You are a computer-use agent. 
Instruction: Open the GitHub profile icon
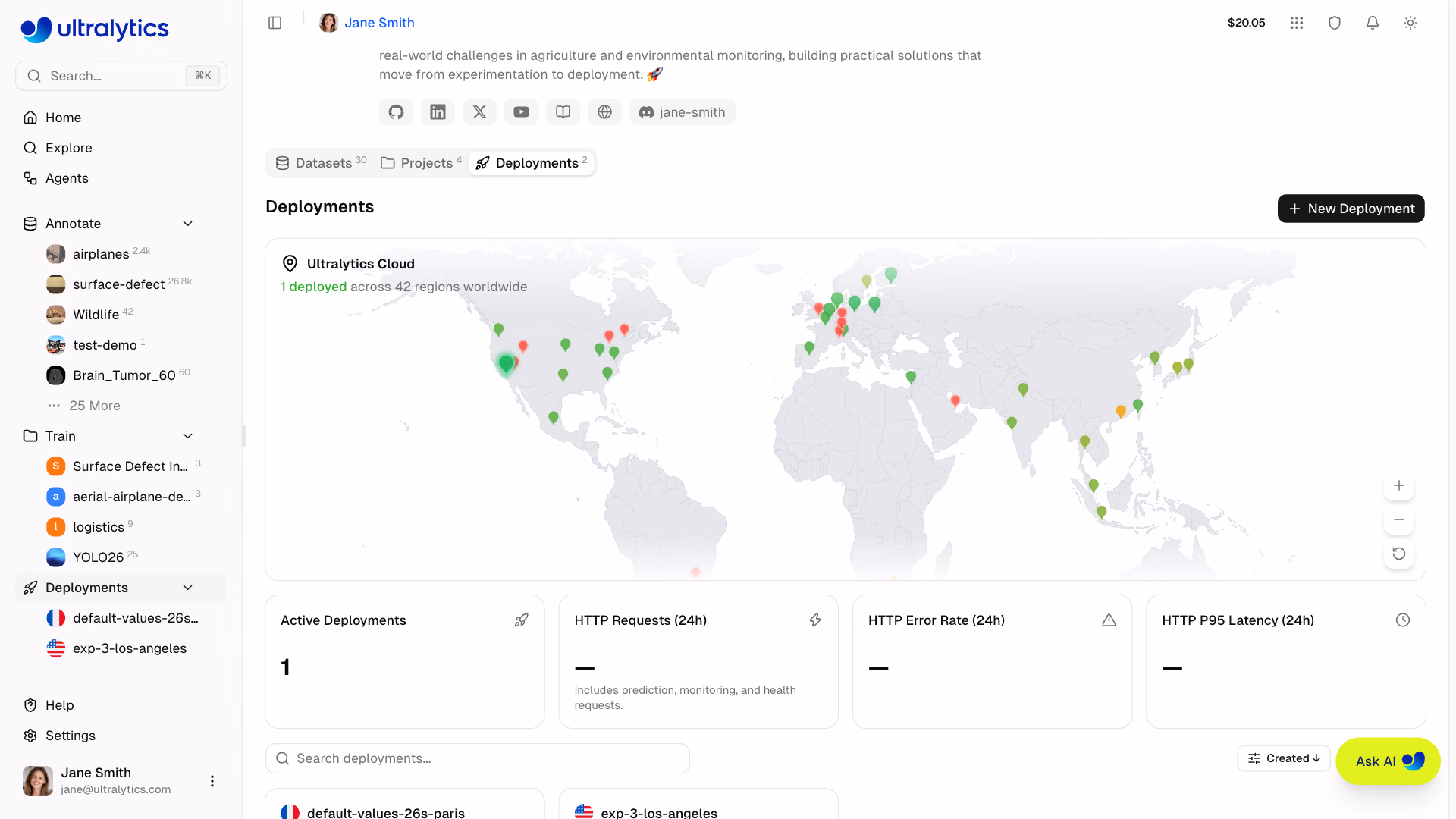(x=396, y=112)
